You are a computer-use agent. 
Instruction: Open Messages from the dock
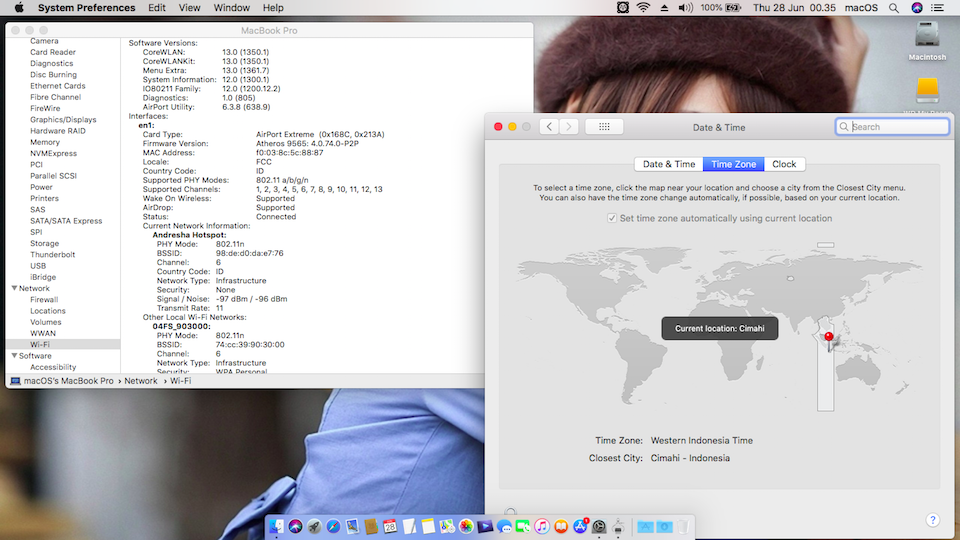(x=504, y=527)
